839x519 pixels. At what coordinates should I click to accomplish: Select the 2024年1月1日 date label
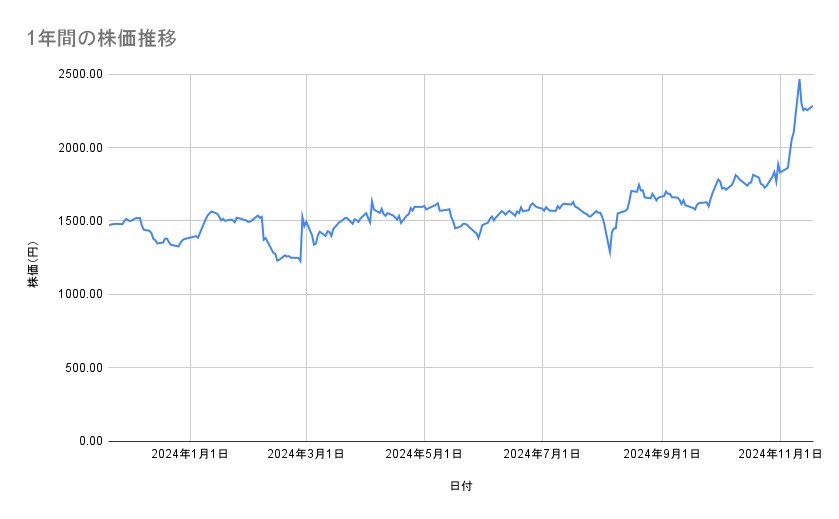[190, 454]
